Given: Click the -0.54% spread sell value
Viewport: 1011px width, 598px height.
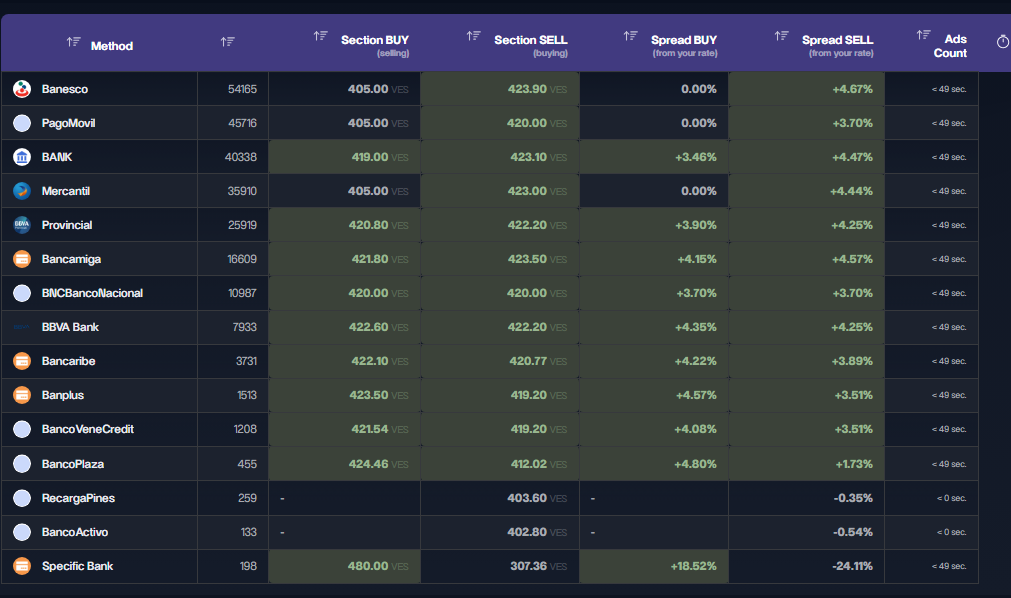Looking at the screenshot, I should coord(852,532).
